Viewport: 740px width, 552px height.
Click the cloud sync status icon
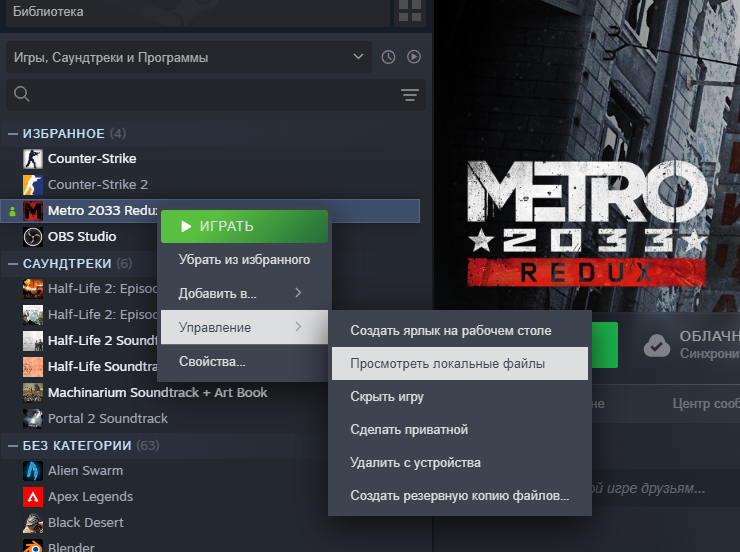pos(656,346)
